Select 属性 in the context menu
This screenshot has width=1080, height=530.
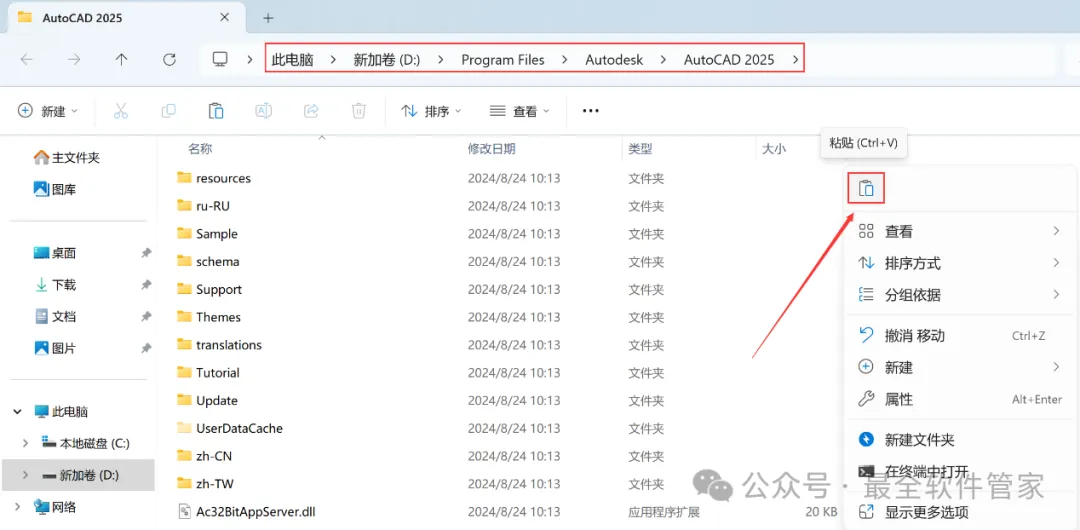point(960,399)
